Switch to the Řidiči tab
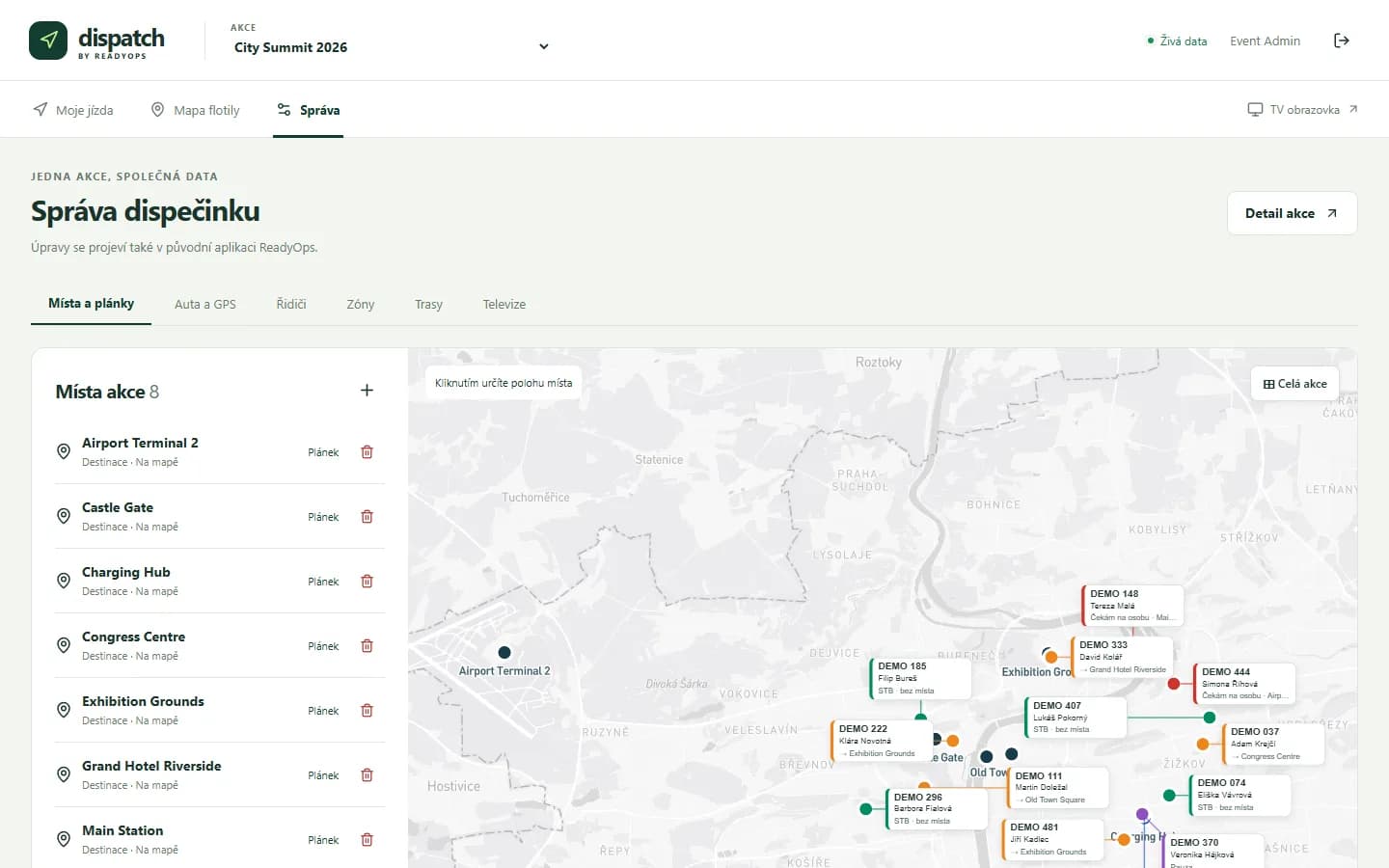The height and width of the screenshot is (868, 1389). tap(291, 304)
